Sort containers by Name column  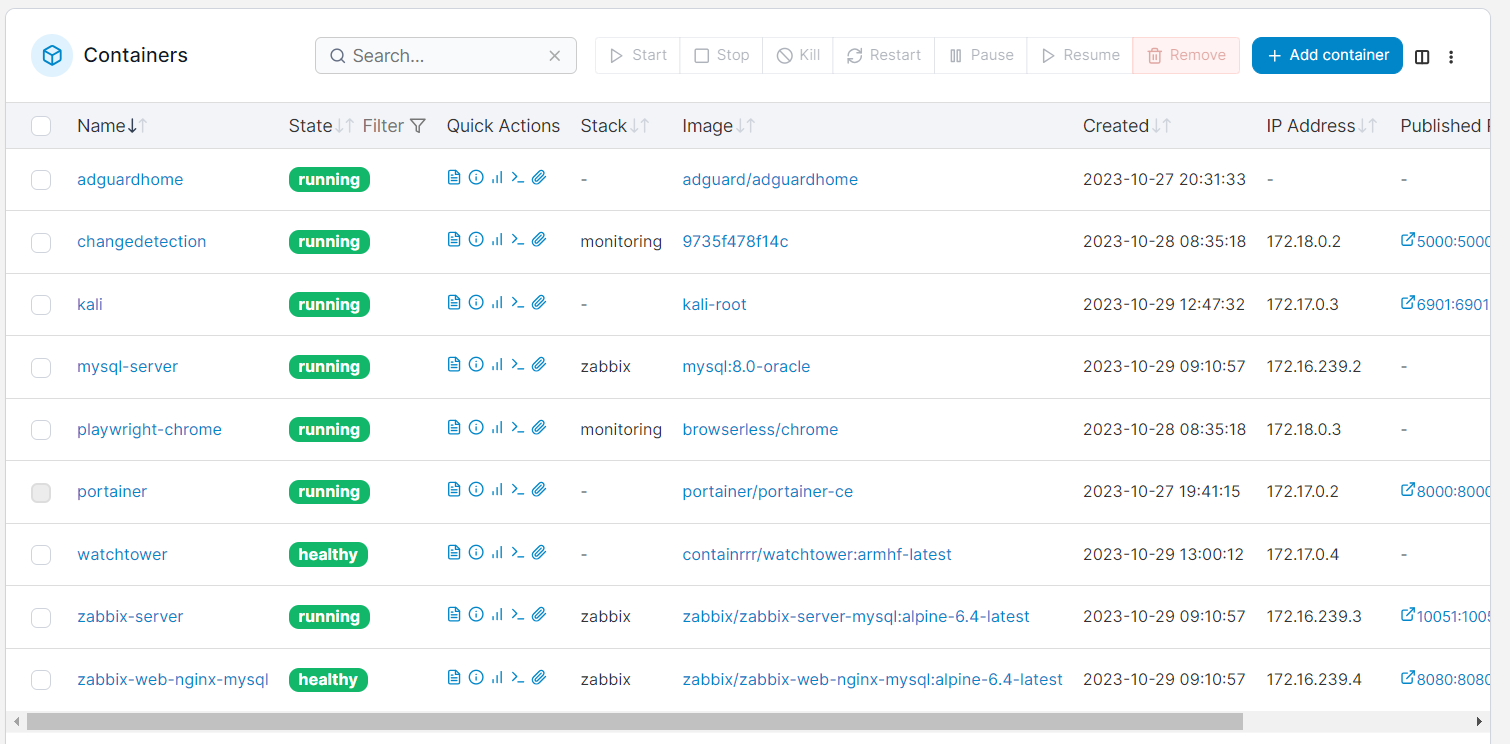[113, 126]
